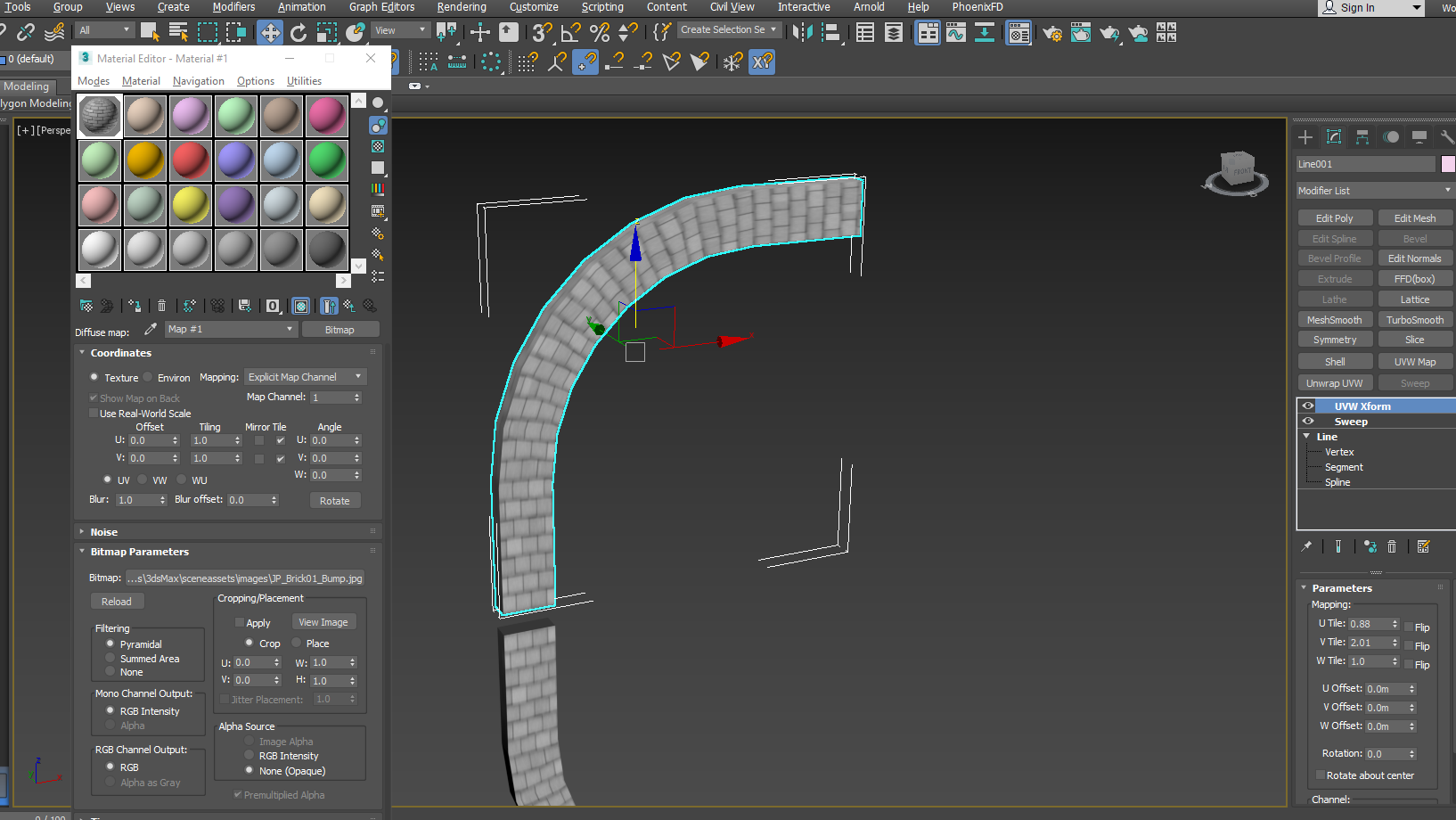Image resolution: width=1456 pixels, height=820 pixels.
Task: Select the Rotate tool on the main toolbar
Action: coord(298,33)
